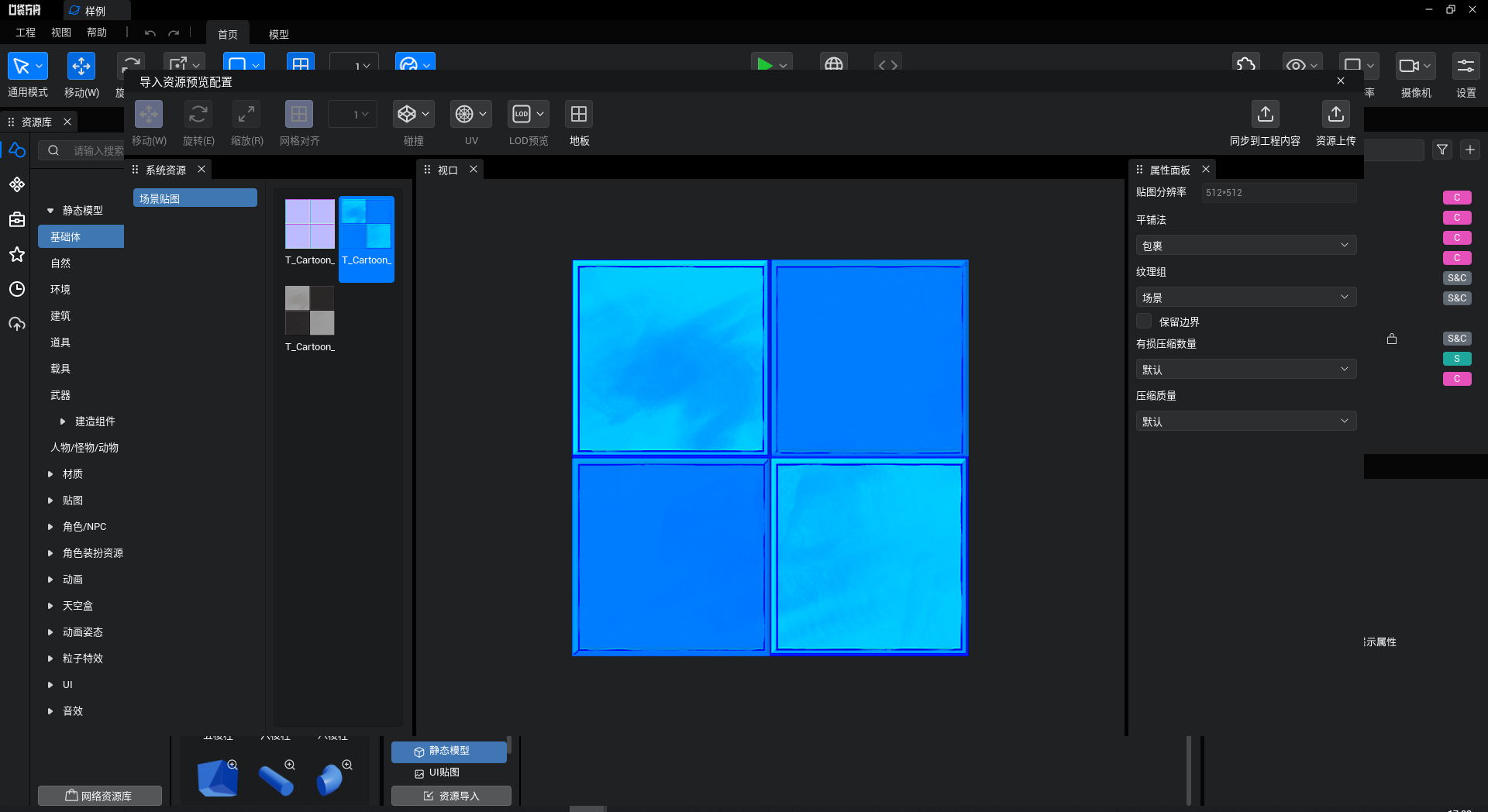Close the 系统资源 tab
Viewport: 1488px width, 812px height.
click(201, 169)
